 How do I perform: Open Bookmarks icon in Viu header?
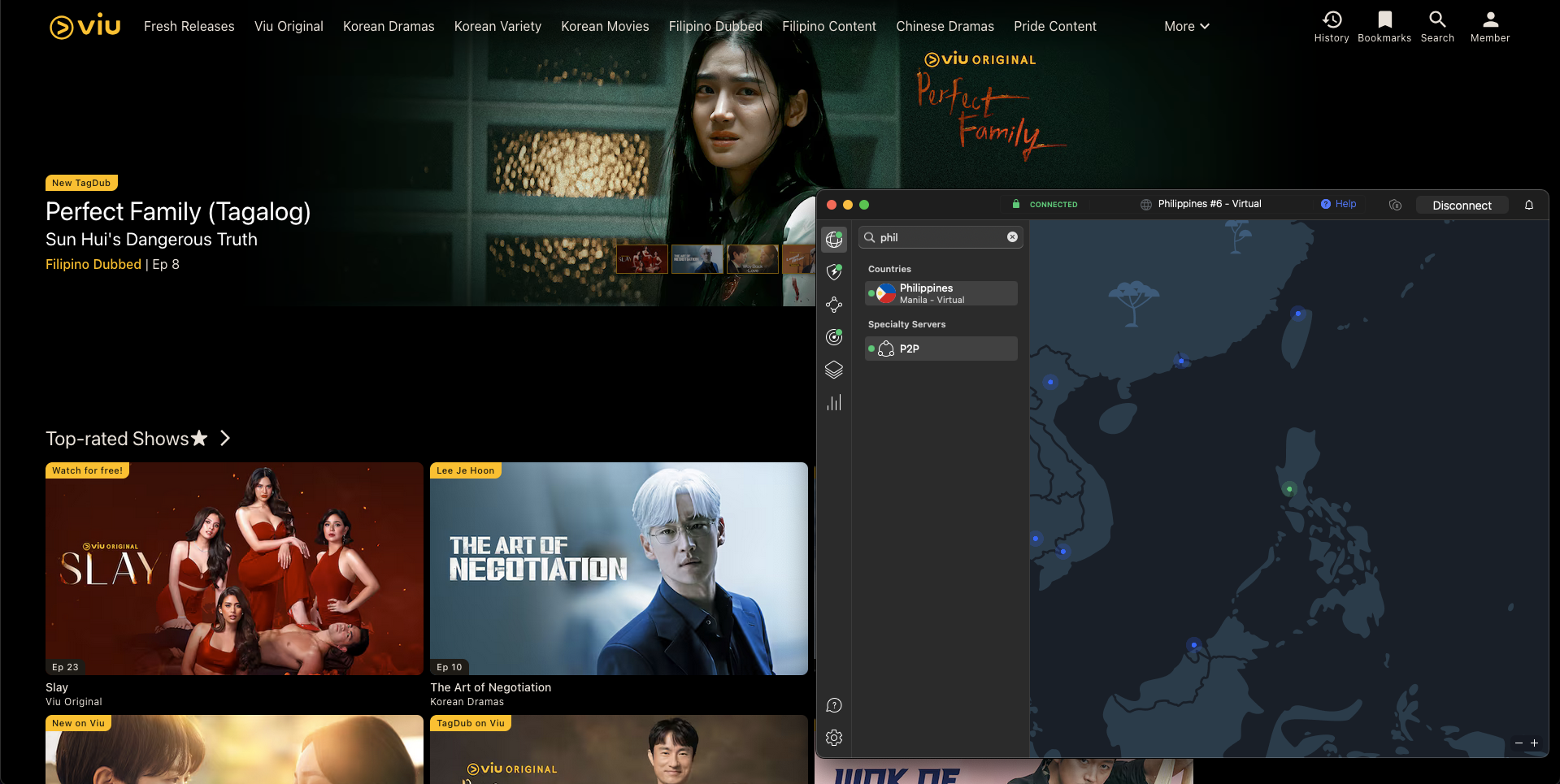[1384, 26]
